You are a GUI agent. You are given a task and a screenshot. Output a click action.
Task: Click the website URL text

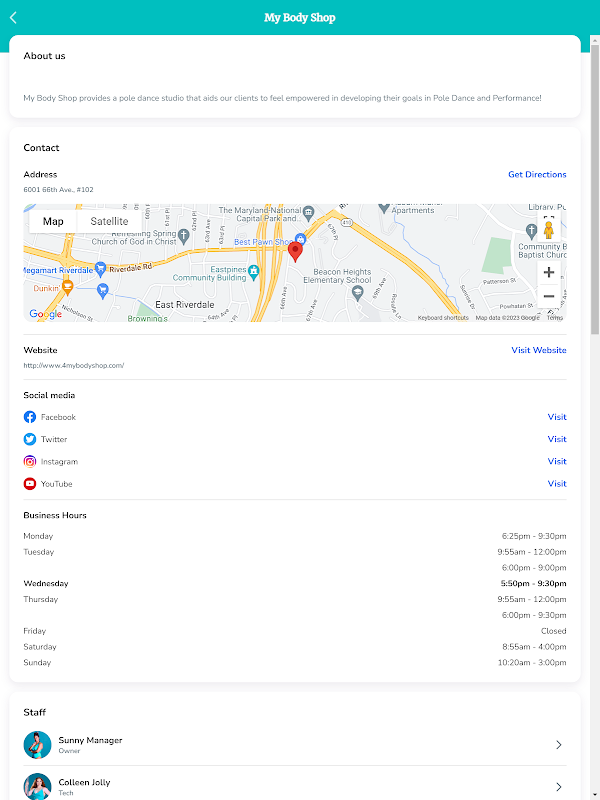point(73,366)
